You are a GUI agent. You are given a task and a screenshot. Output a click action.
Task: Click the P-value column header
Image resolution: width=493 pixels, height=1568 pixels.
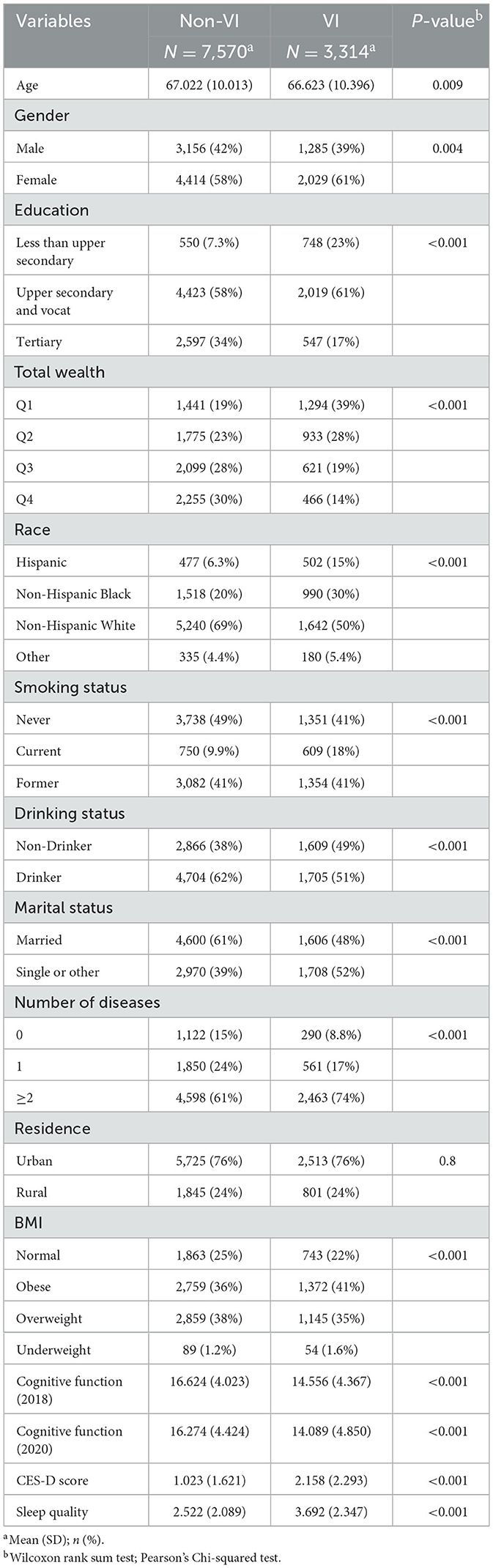click(x=447, y=21)
